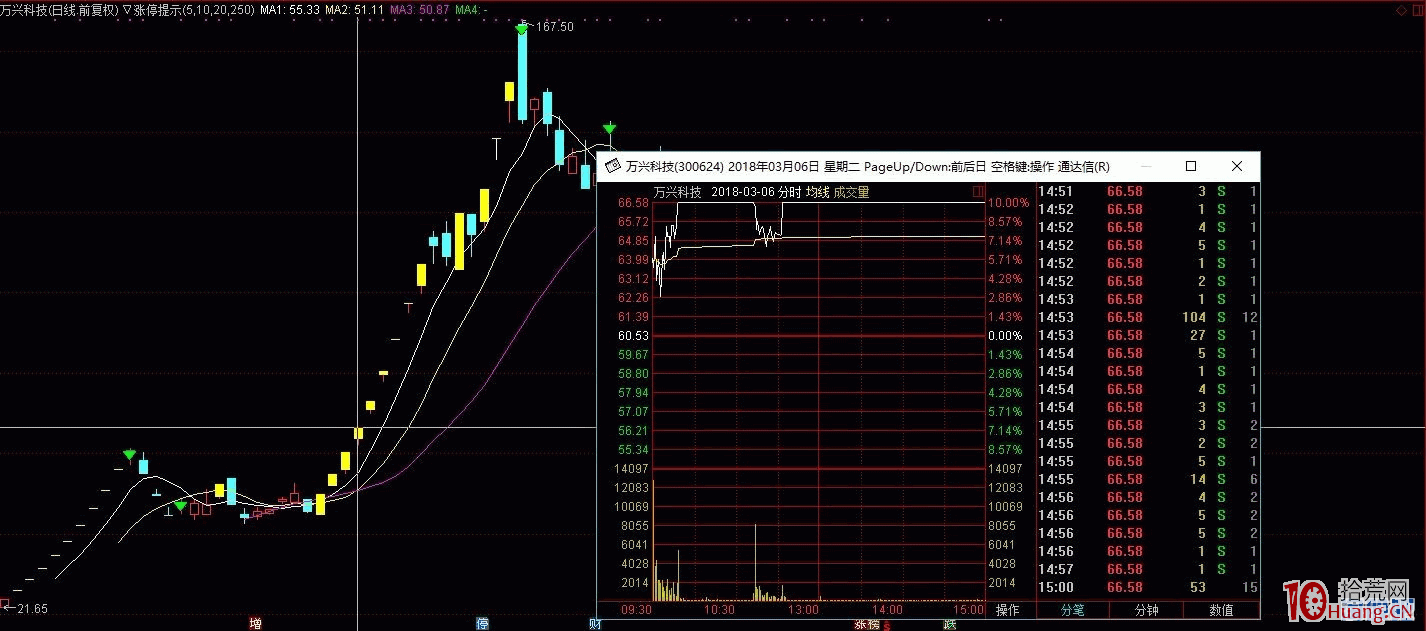The width and height of the screenshot is (1426, 631).
Task: Click the MA3: 50.87 label
Action: [419, 9]
